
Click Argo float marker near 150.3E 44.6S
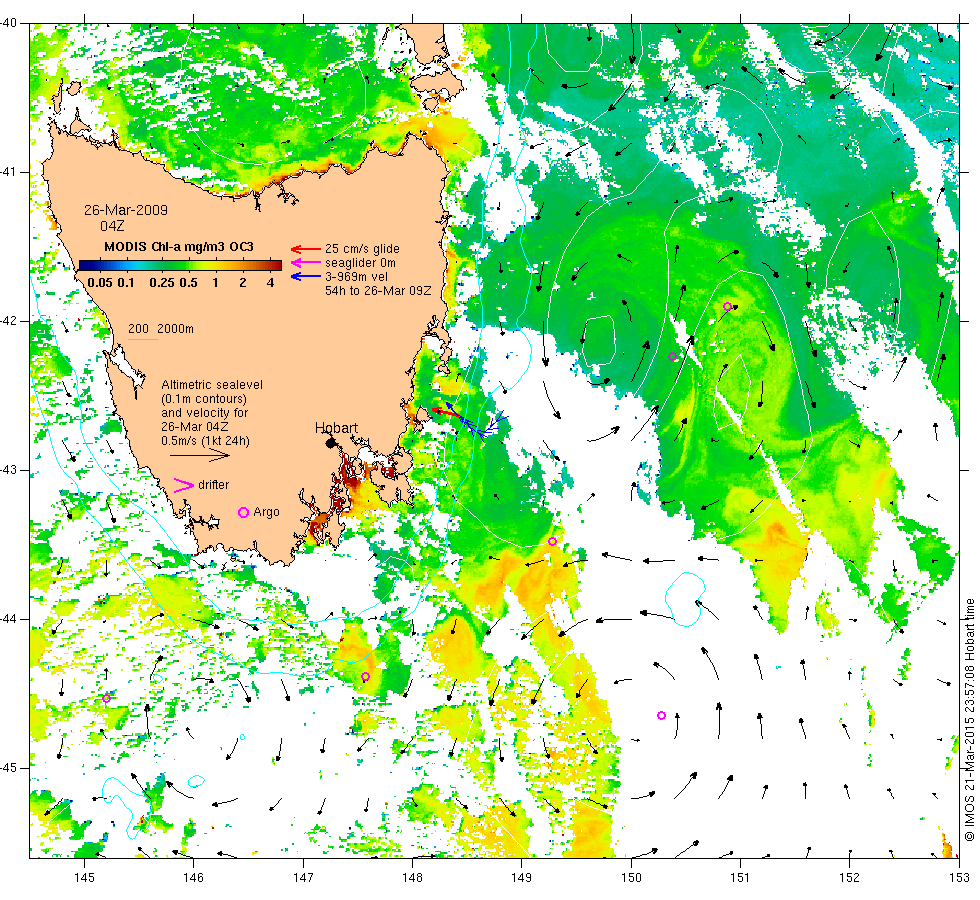662,716
